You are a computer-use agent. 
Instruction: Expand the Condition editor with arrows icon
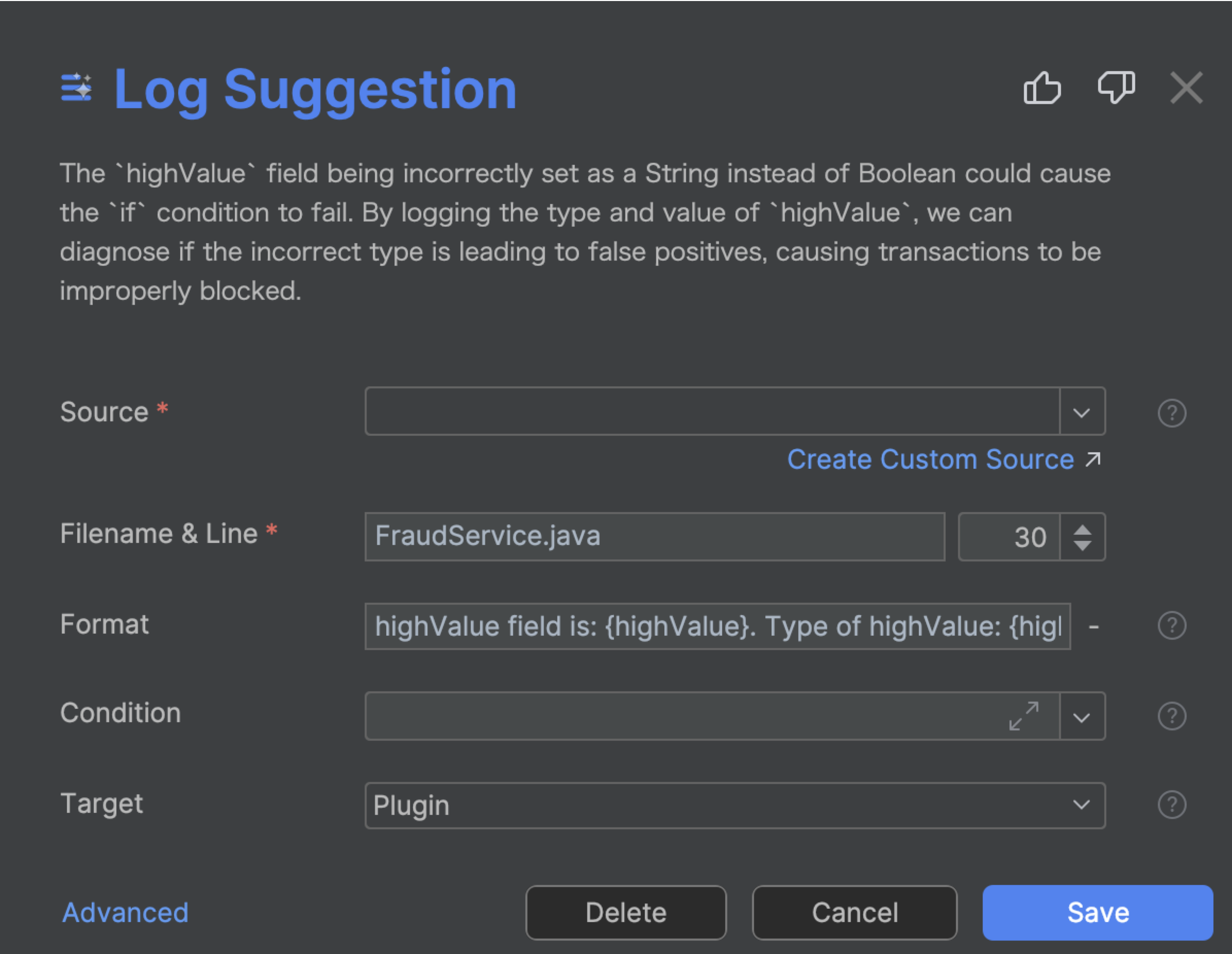pyautogui.click(x=1023, y=716)
